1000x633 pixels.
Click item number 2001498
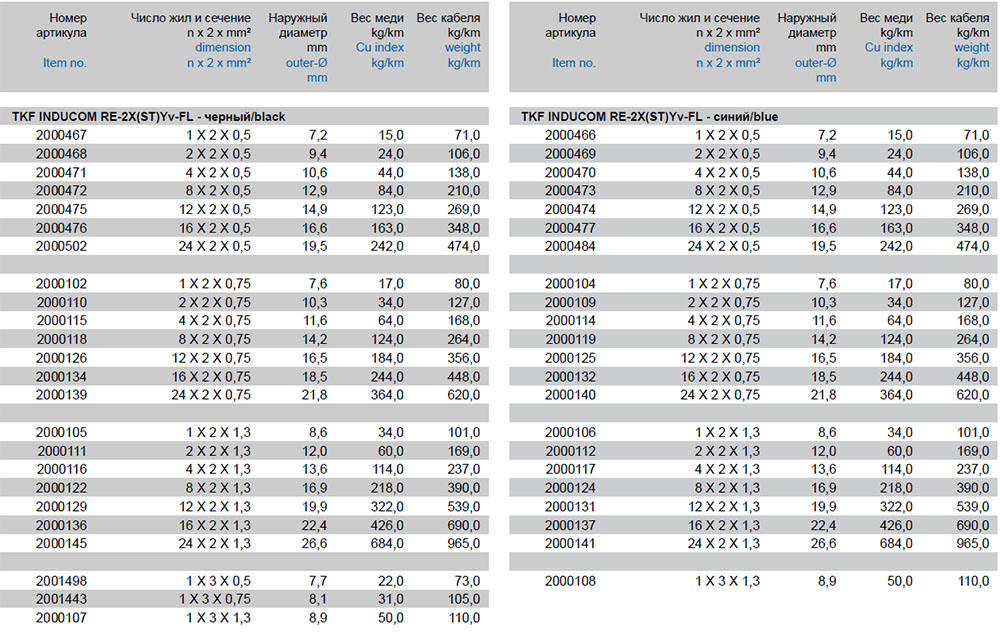[x=61, y=581]
